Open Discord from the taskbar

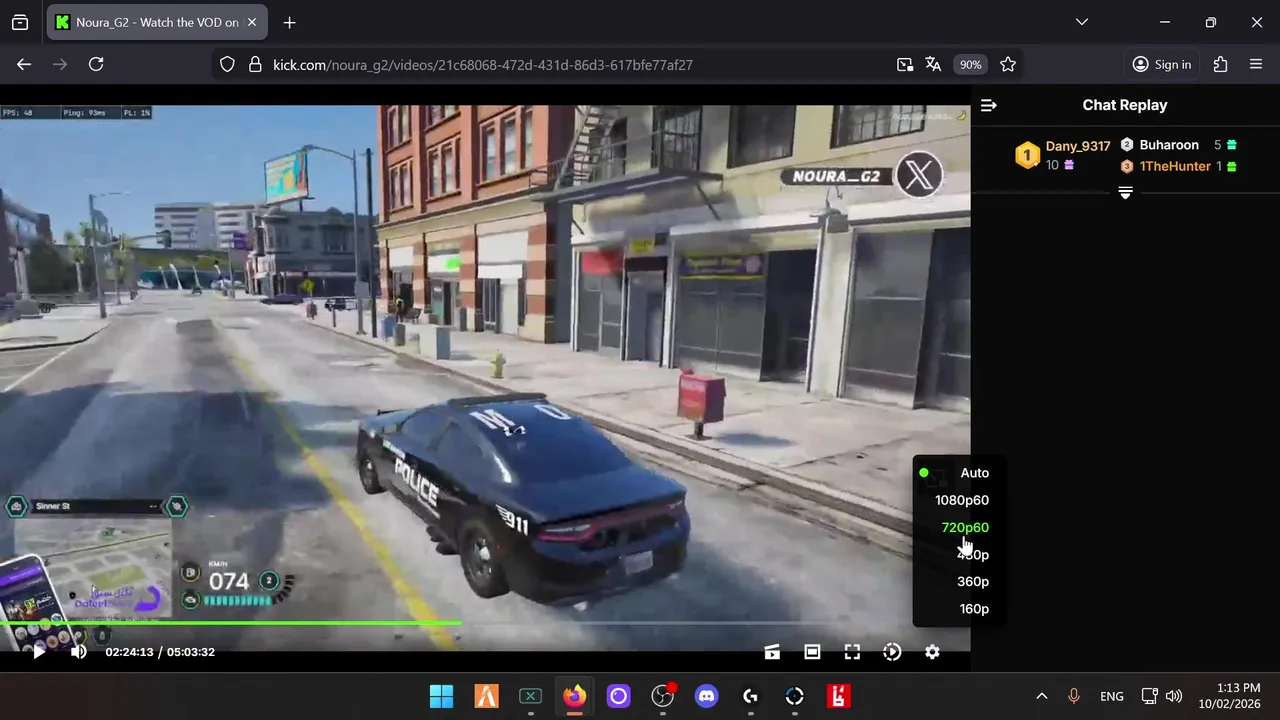(x=706, y=696)
